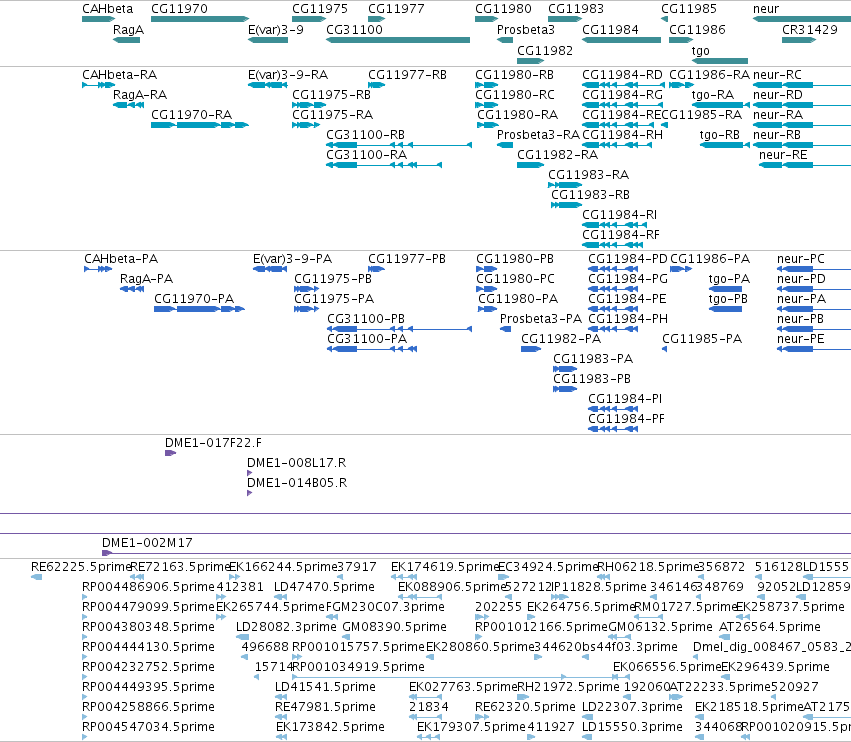Select the CG11970-RA transcript label
The image size is (851, 742).
tap(192, 115)
